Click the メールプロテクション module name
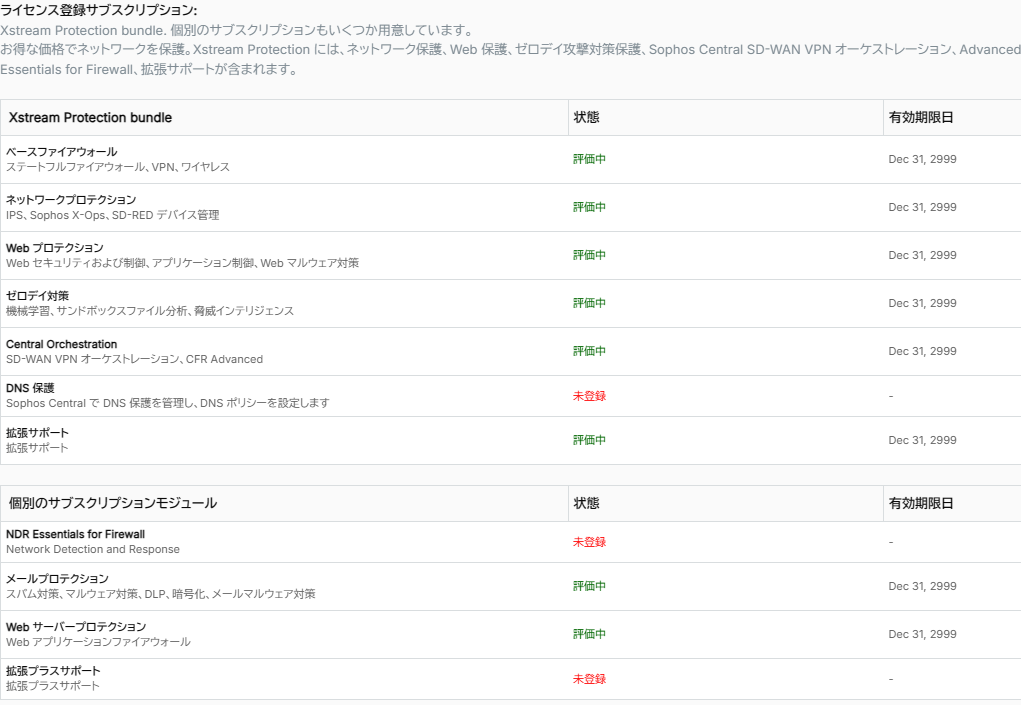This screenshot has width=1021, height=705. pos(57,579)
